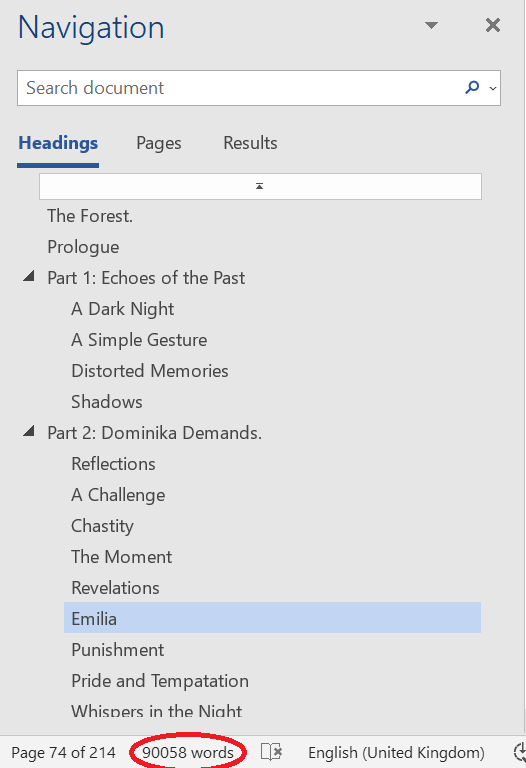
Task: Jump to the Punishment heading
Action: click(x=118, y=649)
